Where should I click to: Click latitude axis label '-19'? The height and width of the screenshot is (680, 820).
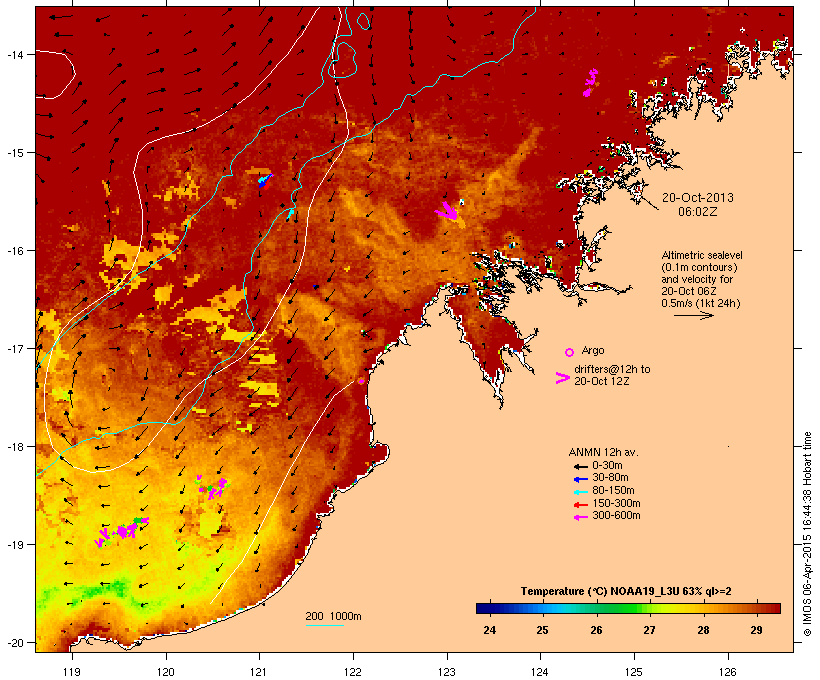click(14, 545)
